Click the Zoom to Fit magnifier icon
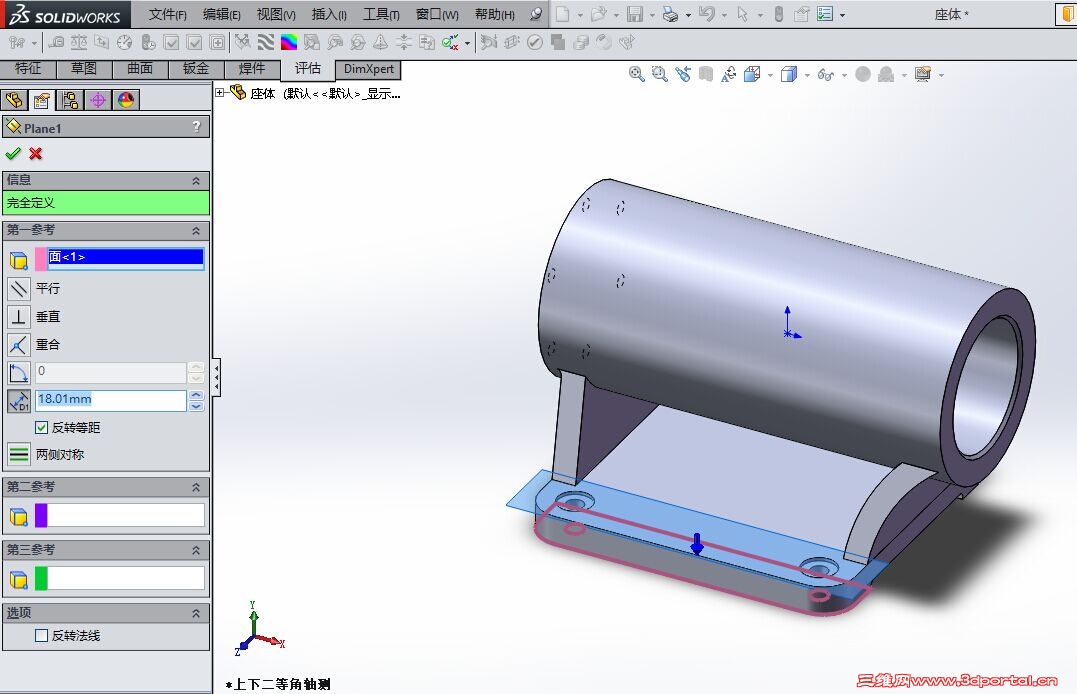 637,74
